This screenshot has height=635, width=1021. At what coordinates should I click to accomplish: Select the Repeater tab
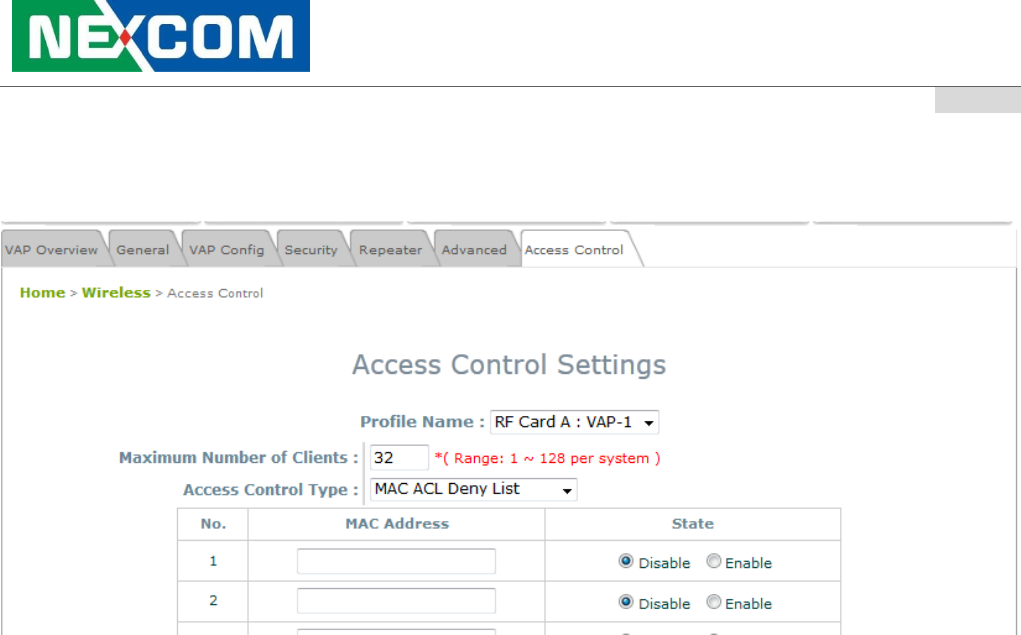[x=390, y=250]
